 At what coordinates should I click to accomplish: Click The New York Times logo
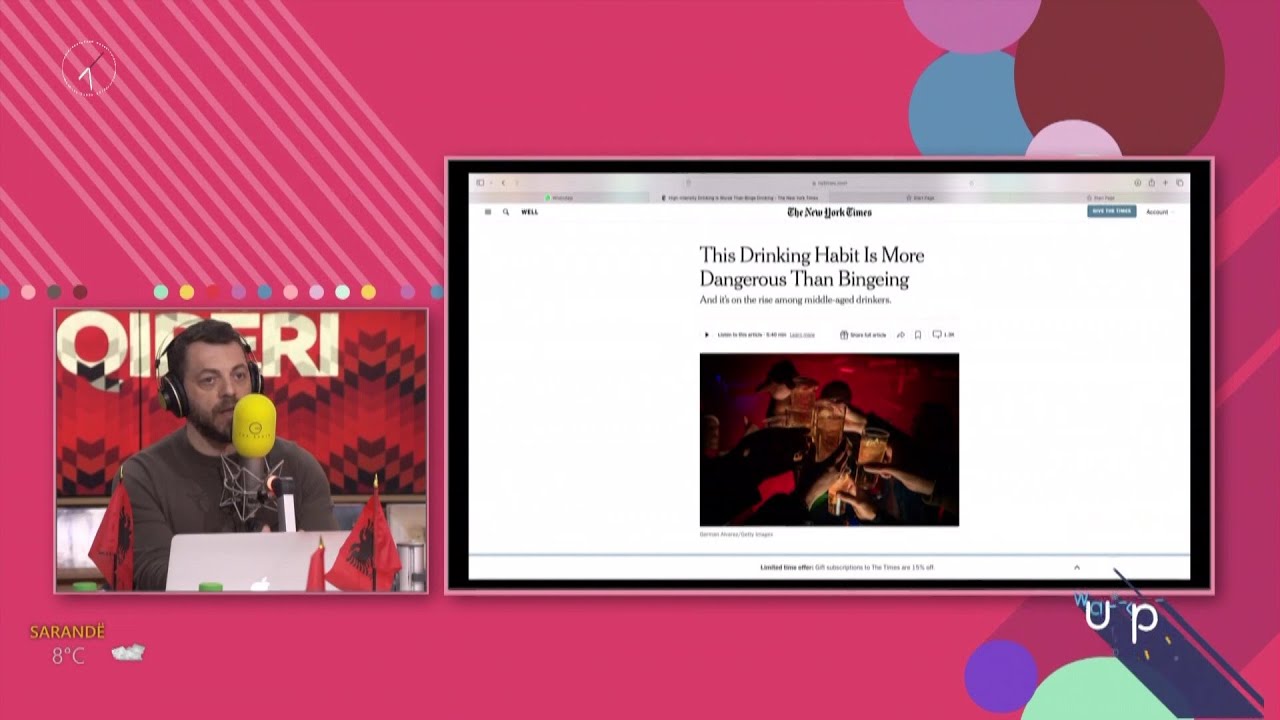(829, 212)
